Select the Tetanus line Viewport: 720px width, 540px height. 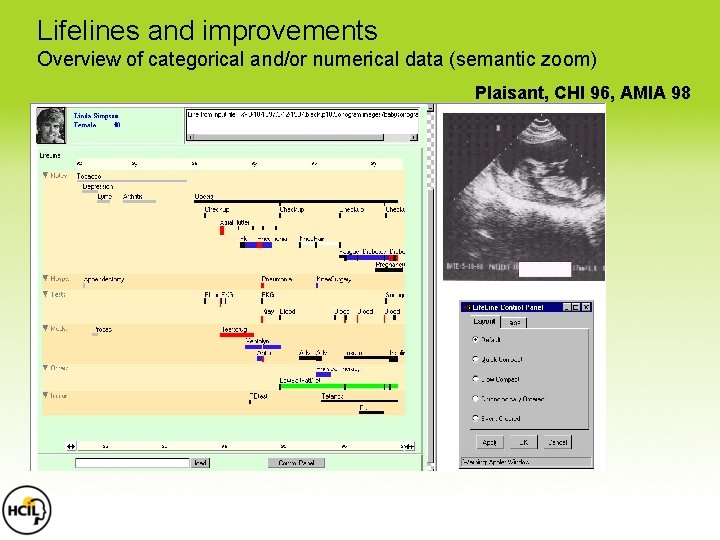360,401
